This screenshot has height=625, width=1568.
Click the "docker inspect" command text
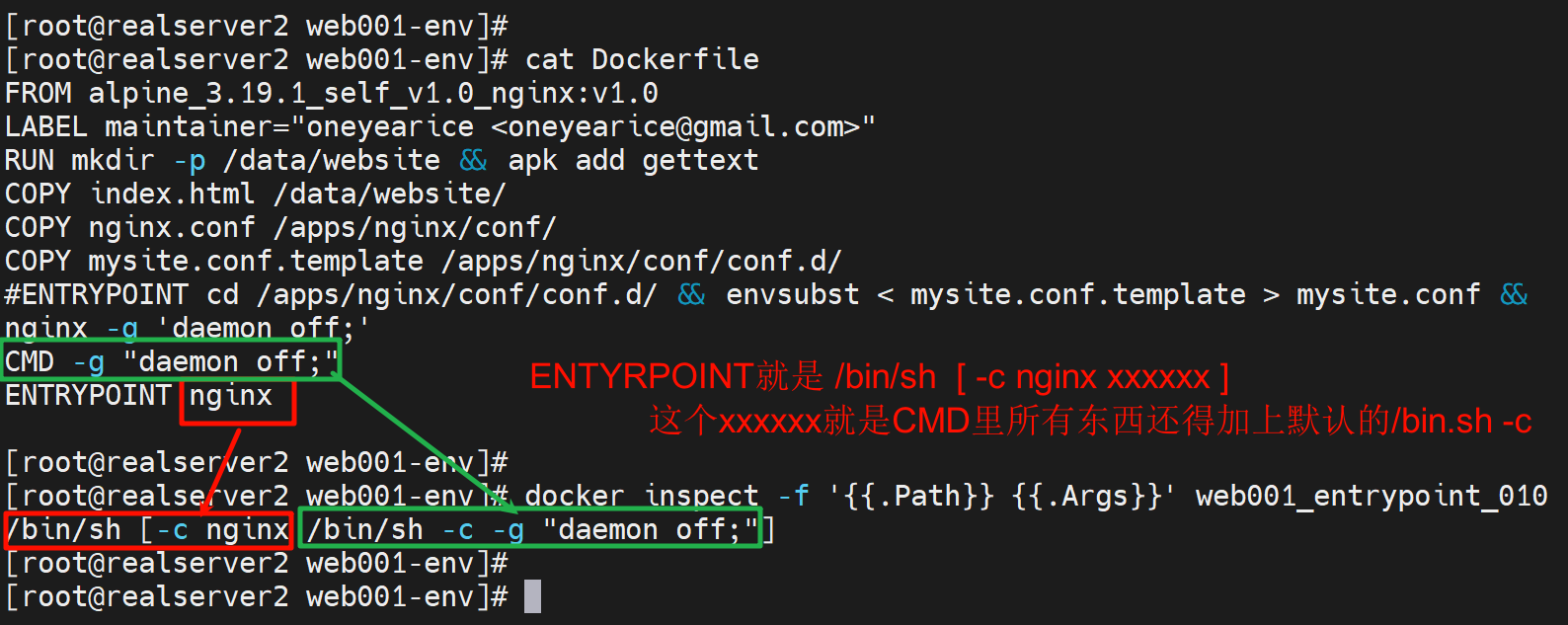(x=641, y=496)
